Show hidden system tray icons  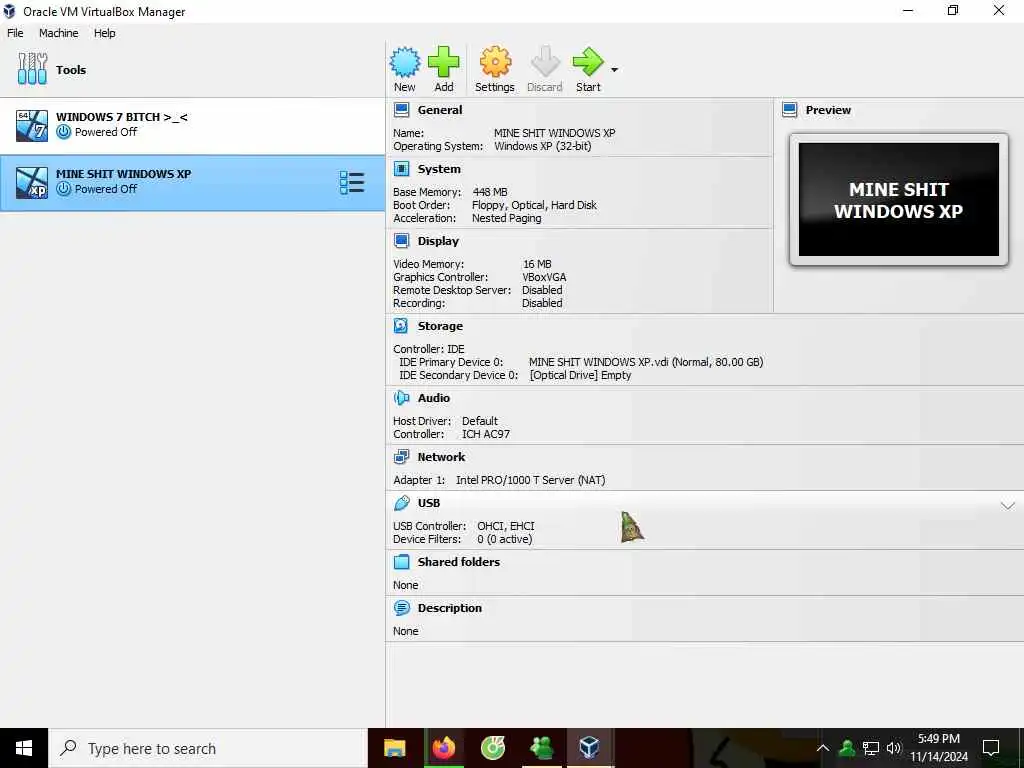click(823, 748)
